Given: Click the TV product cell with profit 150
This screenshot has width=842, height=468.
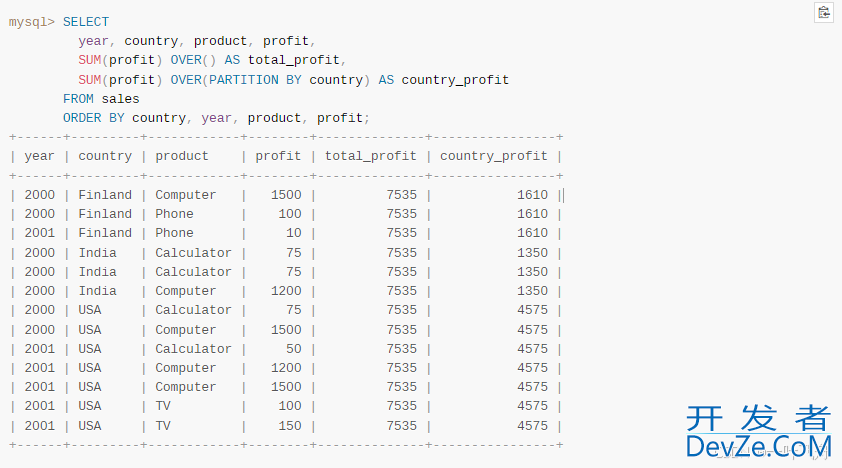Looking at the screenshot, I should click(163, 426).
